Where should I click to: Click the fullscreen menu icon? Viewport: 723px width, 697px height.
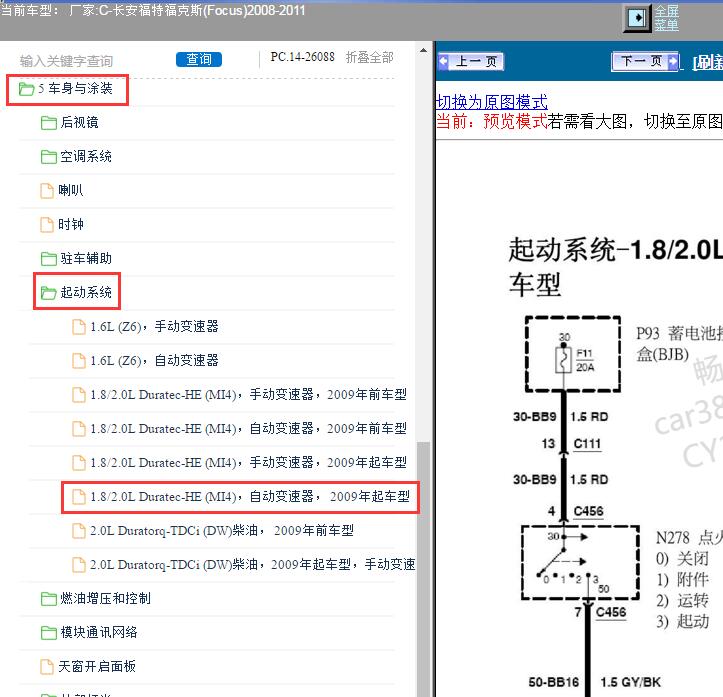636,18
